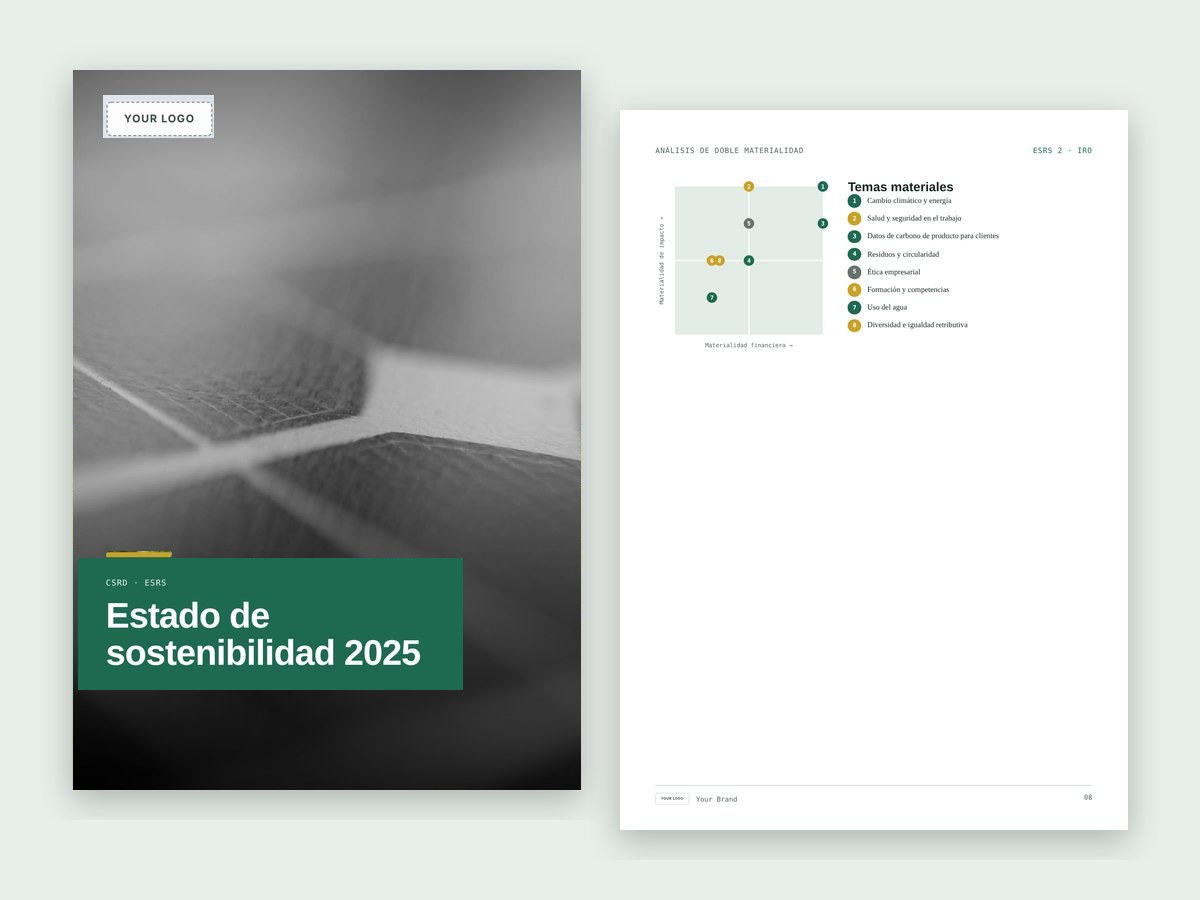Select the 'Materialidad financiera' axis label
Screen dimensions: 1200x900
pyautogui.click(x=749, y=345)
